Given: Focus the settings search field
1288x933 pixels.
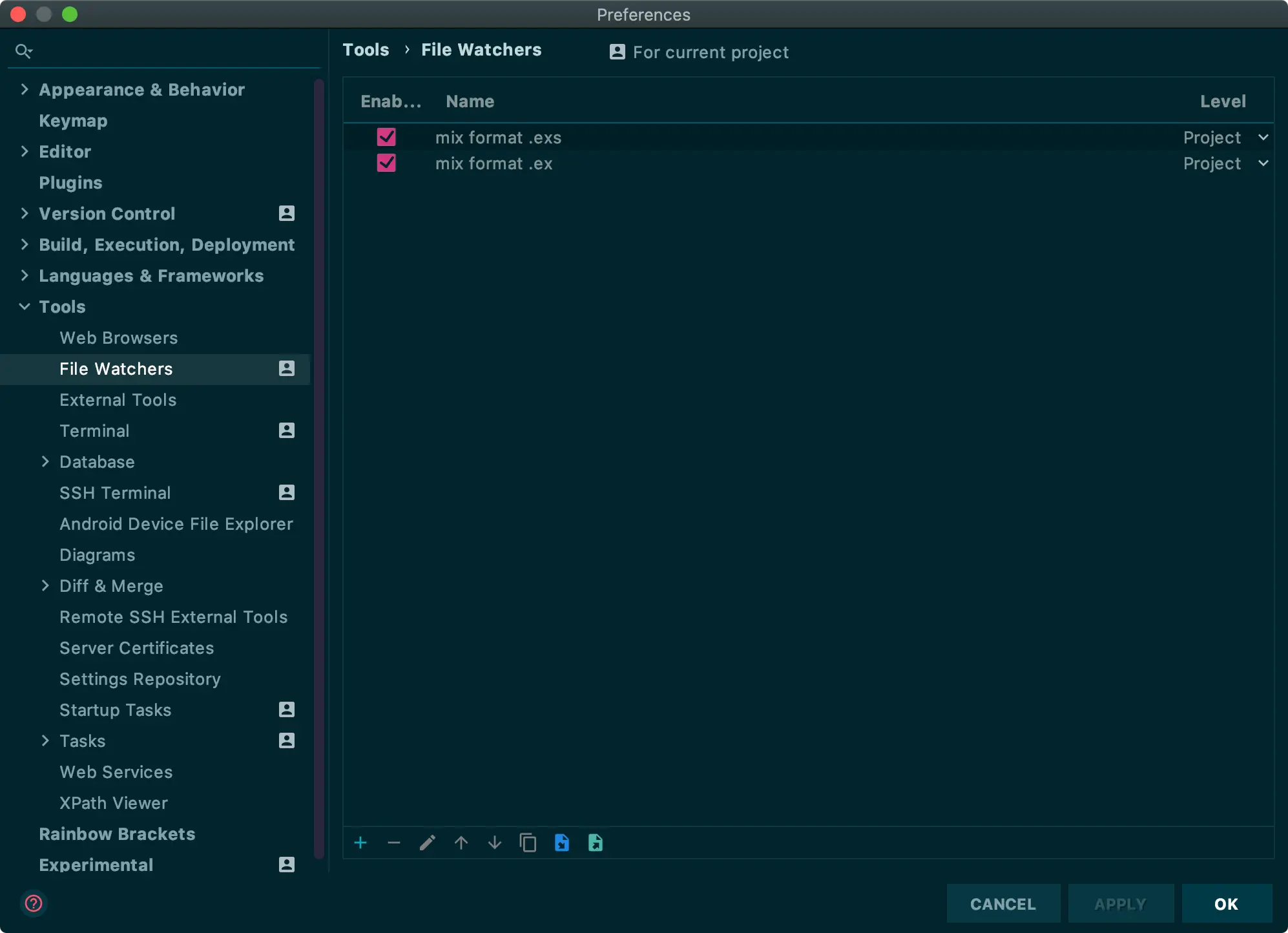Looking at the screenshot, I should pos(174,51).
